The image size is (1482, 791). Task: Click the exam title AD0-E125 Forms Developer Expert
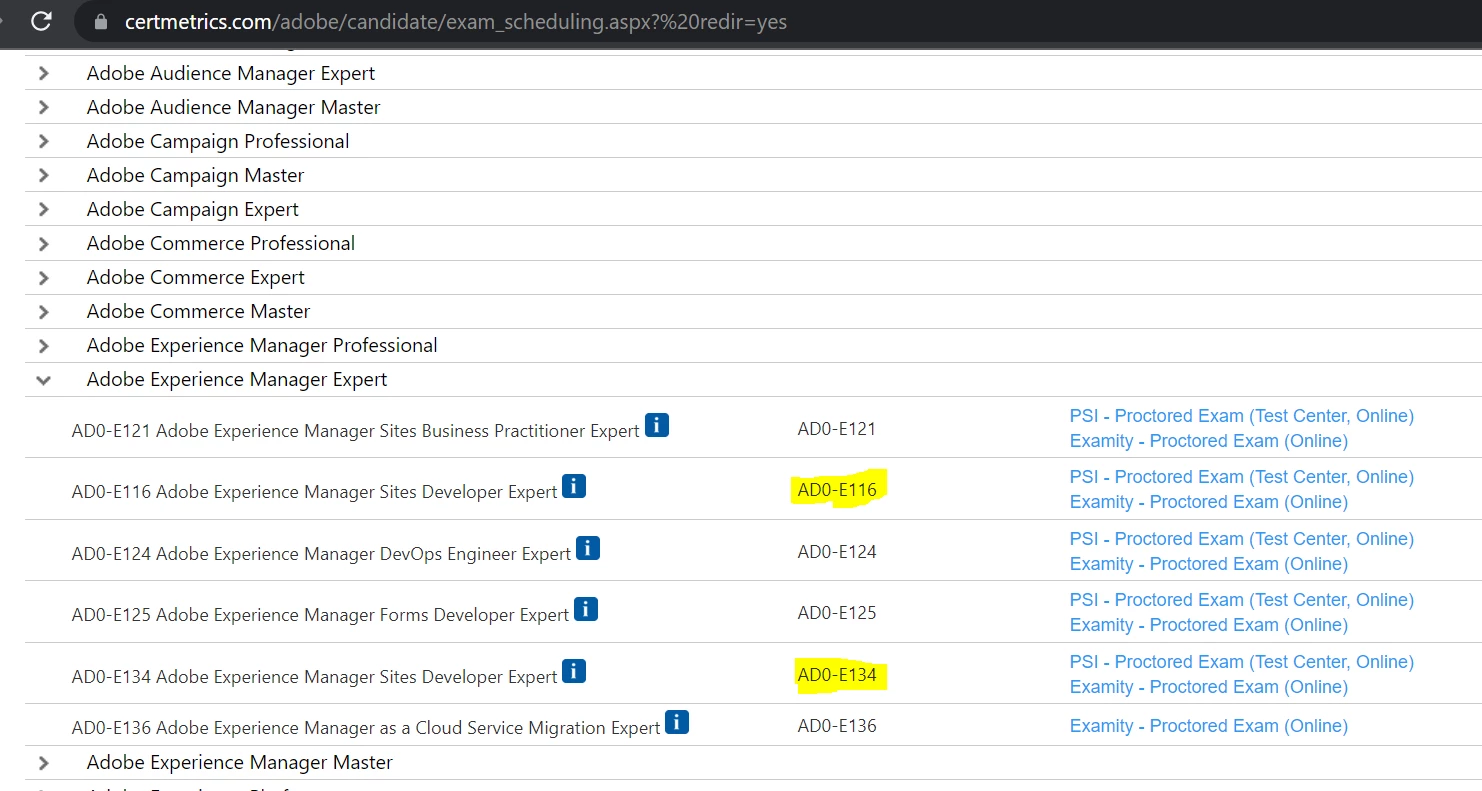coord(321,615)
